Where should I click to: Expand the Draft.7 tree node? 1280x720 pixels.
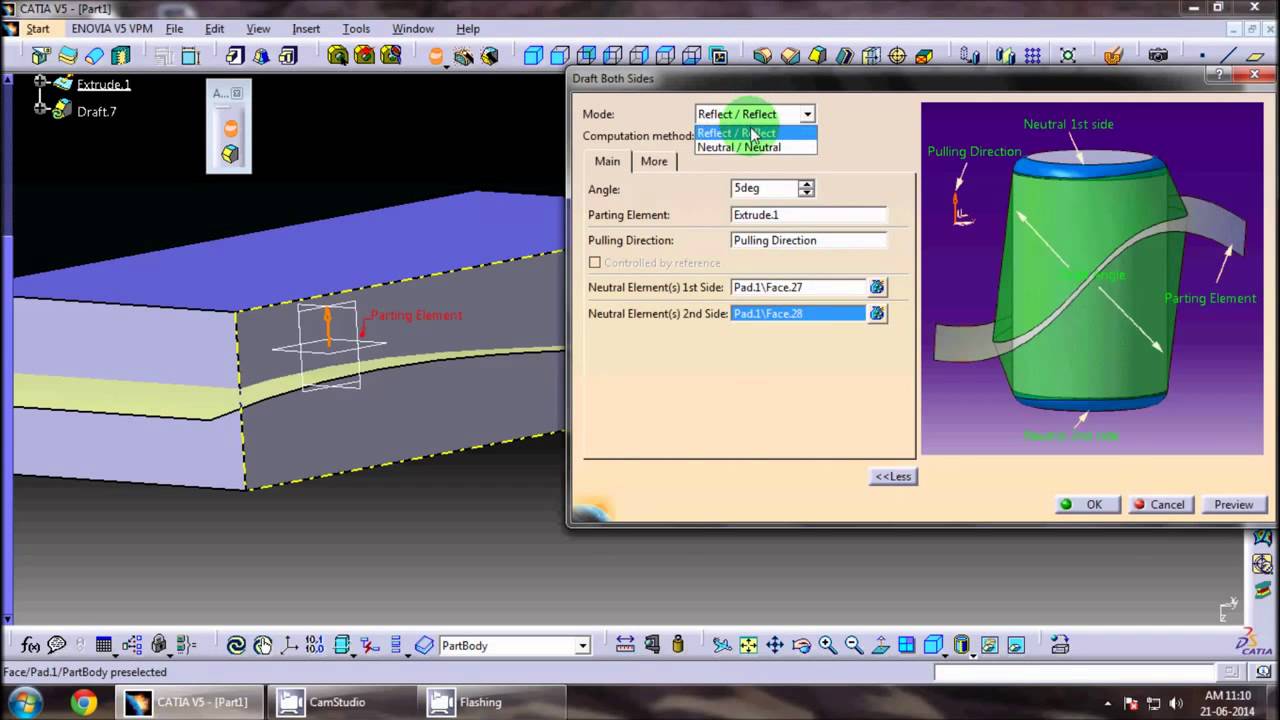point(41,108)
